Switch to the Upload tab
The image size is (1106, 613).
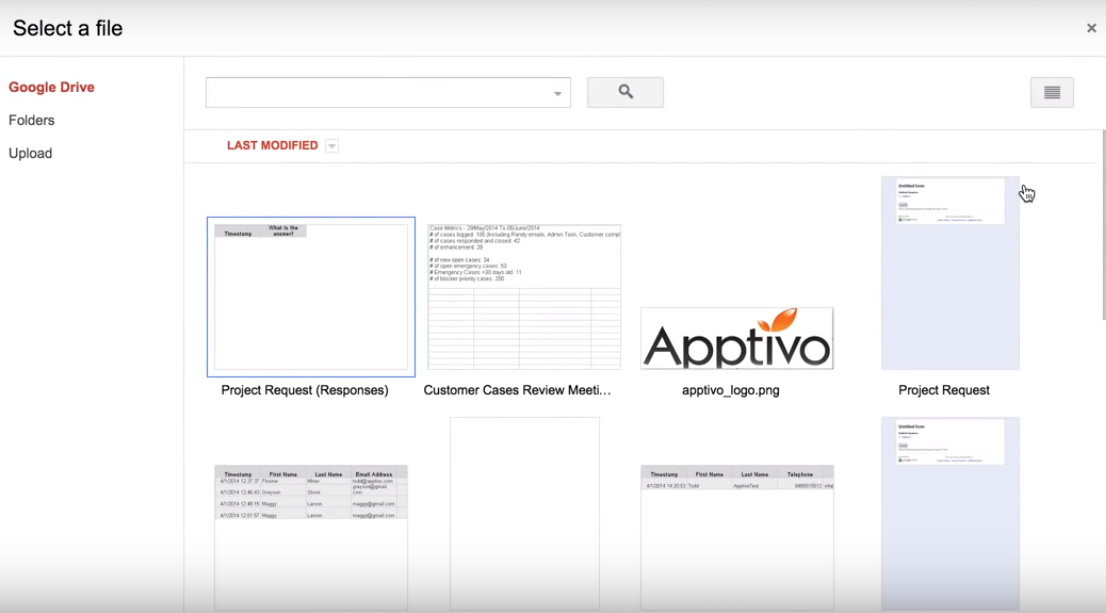(31, 152)
